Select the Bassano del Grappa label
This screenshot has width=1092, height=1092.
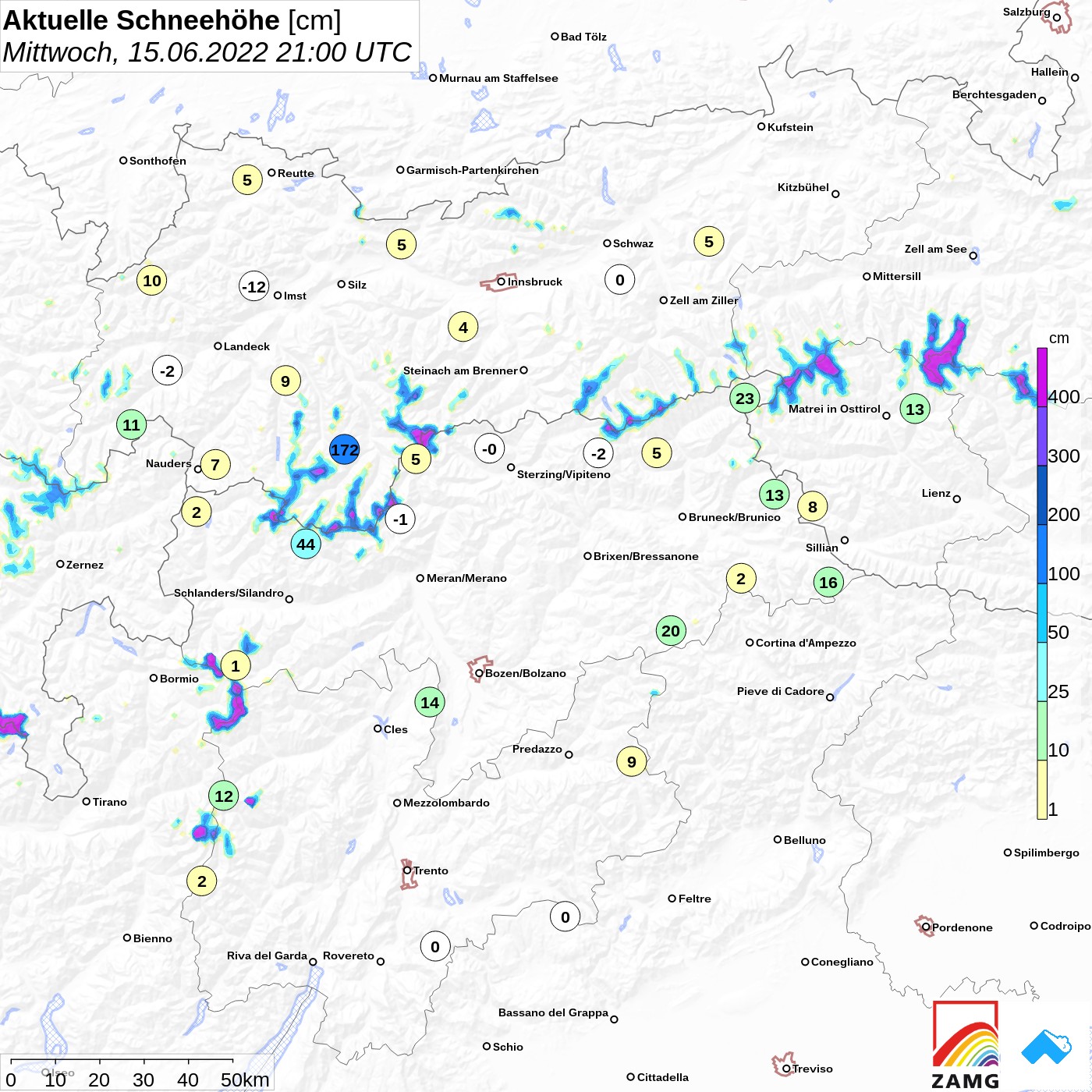point(553,1012)
